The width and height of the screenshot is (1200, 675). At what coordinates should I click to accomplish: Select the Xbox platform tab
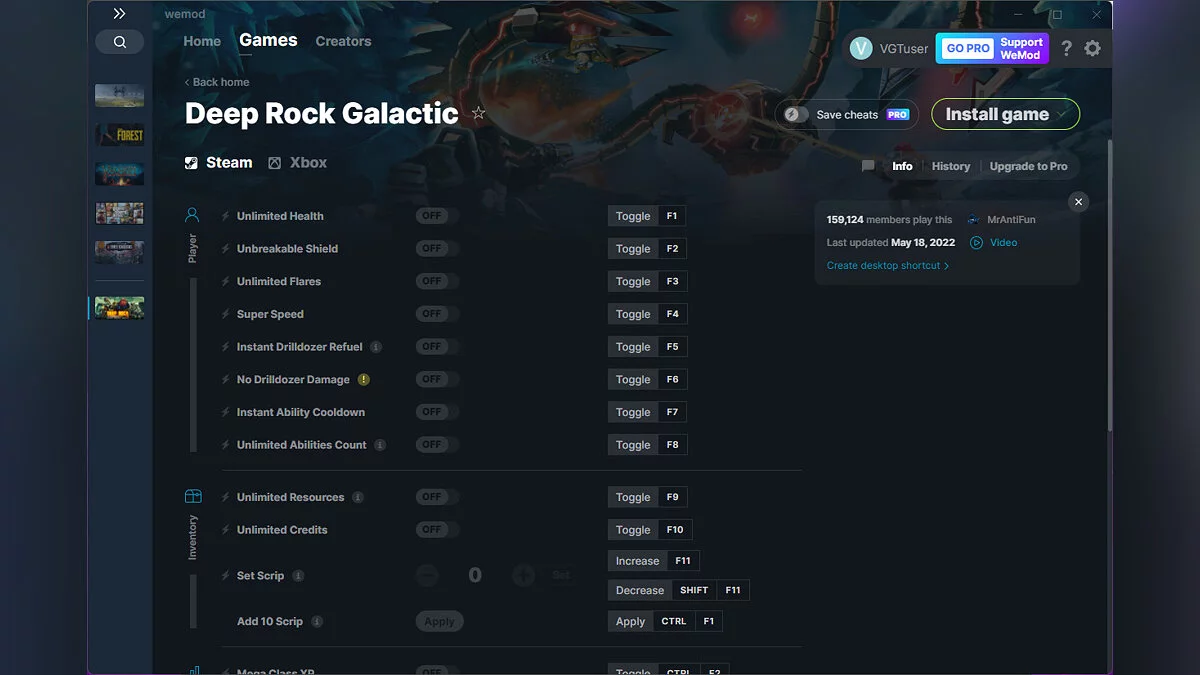point(297,162)
